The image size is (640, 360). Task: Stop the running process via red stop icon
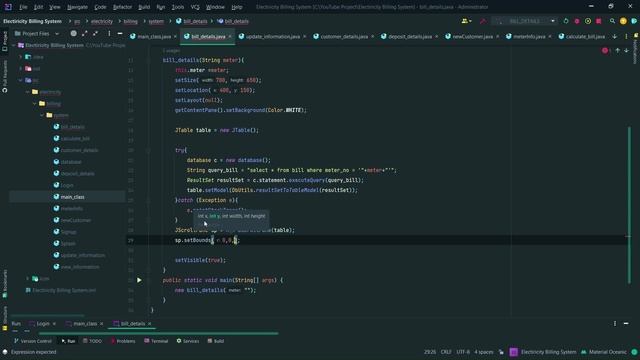click(x=599, y=21)
